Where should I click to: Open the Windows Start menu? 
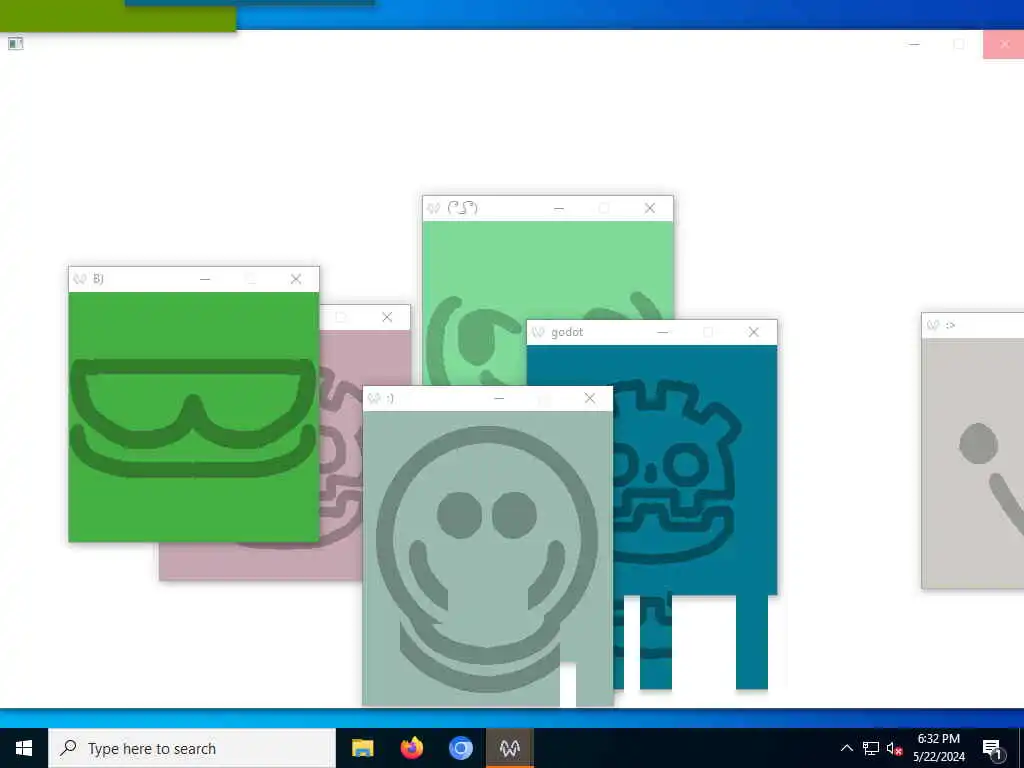point(24,748)
